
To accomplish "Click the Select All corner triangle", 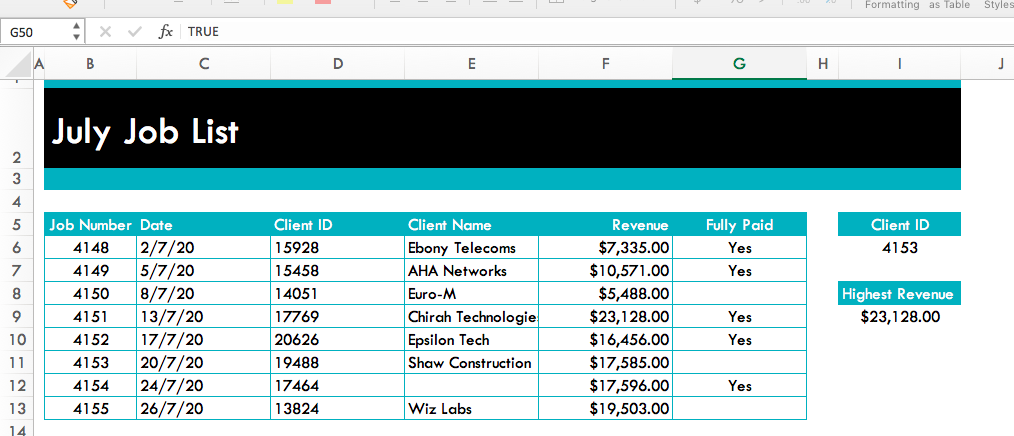I will 16,64.
